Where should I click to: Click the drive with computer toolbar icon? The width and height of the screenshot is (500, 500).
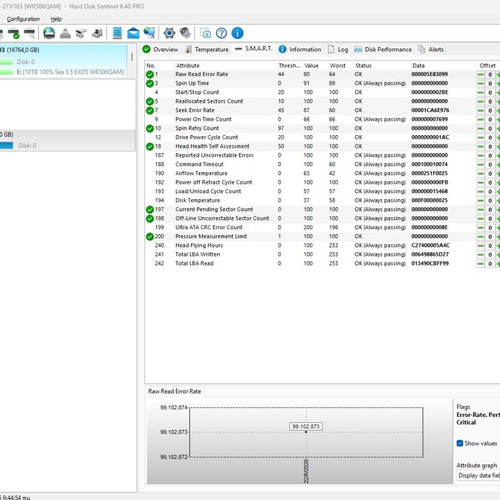pyautogui.click(x=97, y=33)
